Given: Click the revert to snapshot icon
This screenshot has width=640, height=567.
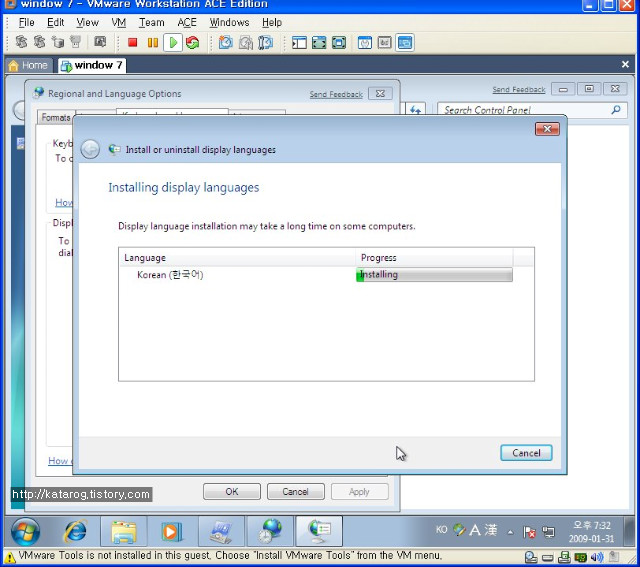Looking at the screenshot, I should pos(245,42).
